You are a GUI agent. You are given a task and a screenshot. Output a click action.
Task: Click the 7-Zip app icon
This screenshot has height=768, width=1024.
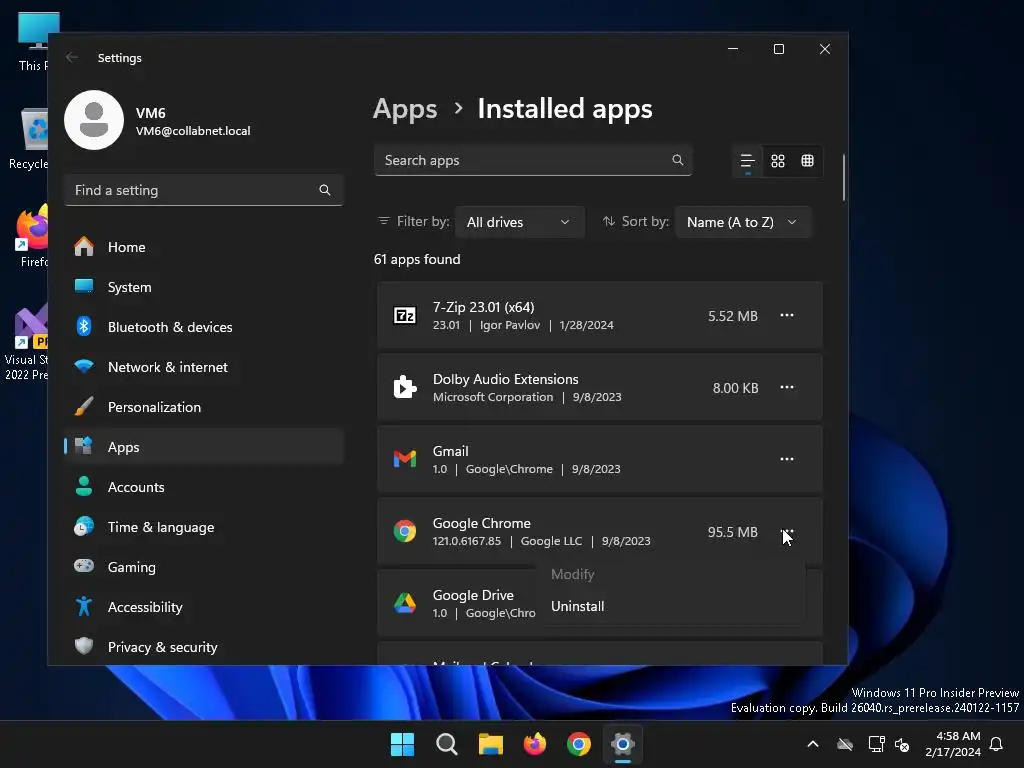(x=405, y=315)
